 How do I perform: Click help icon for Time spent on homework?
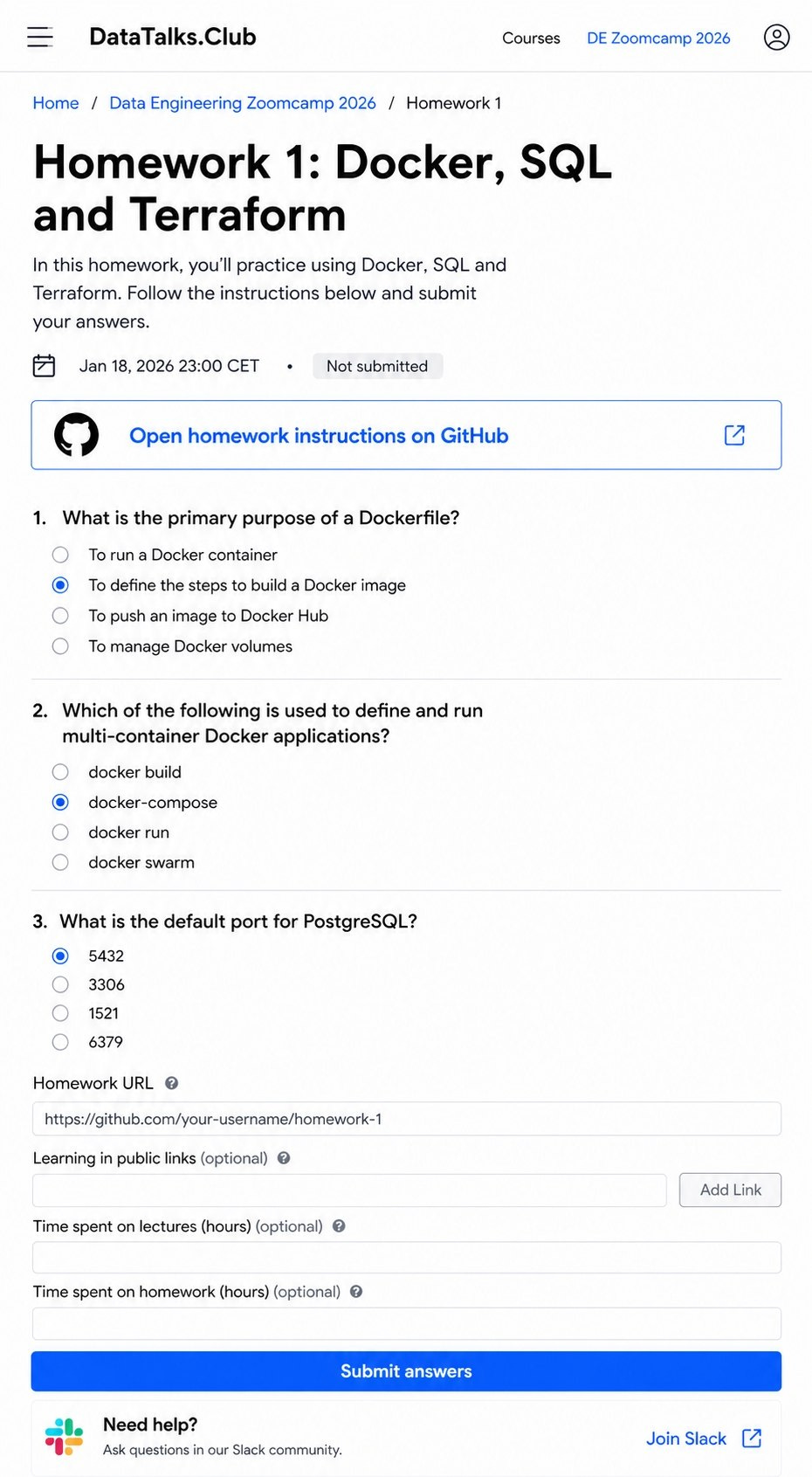coord(356,1292)
